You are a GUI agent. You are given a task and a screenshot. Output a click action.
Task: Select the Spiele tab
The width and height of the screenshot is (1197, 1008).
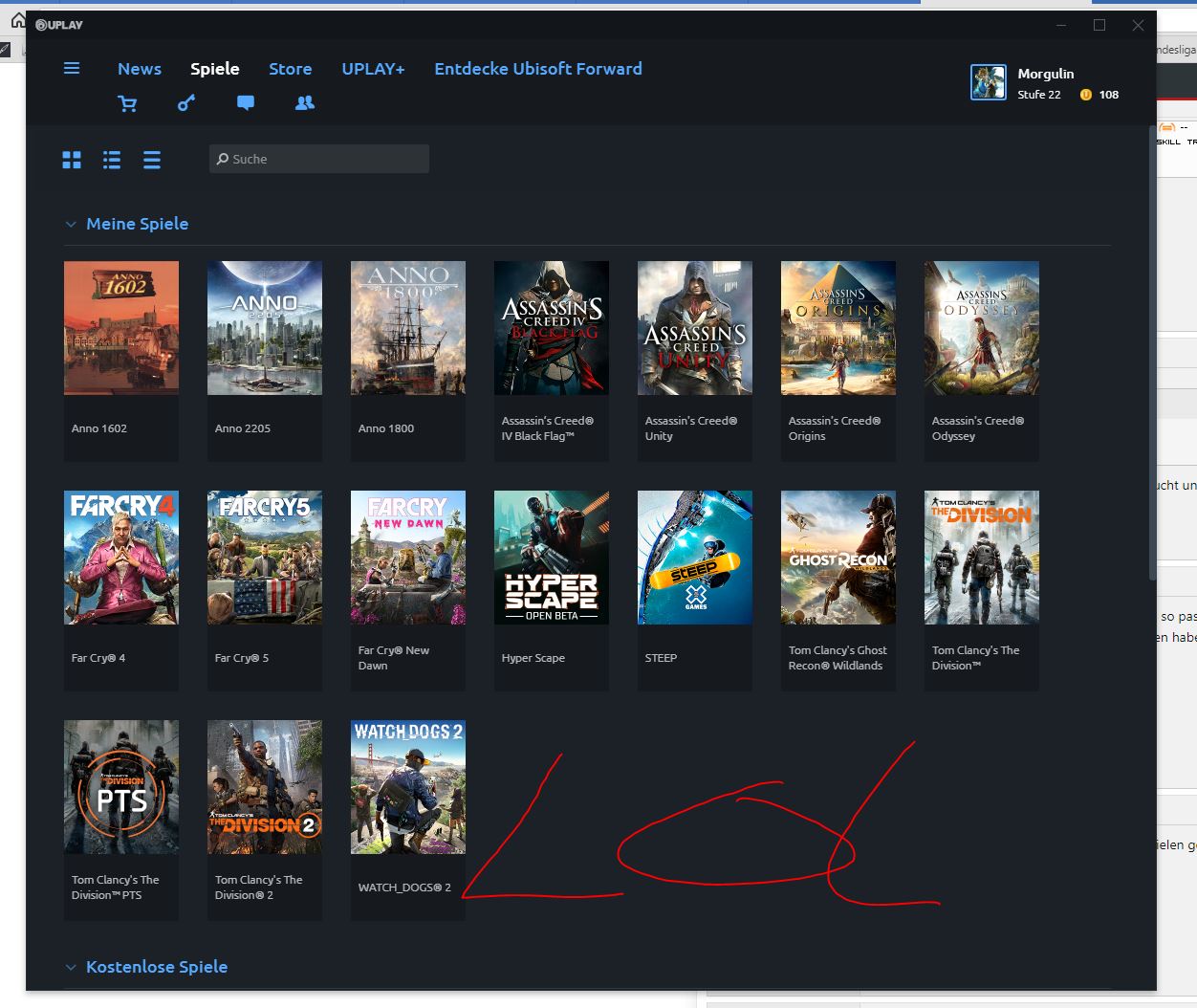215,69
